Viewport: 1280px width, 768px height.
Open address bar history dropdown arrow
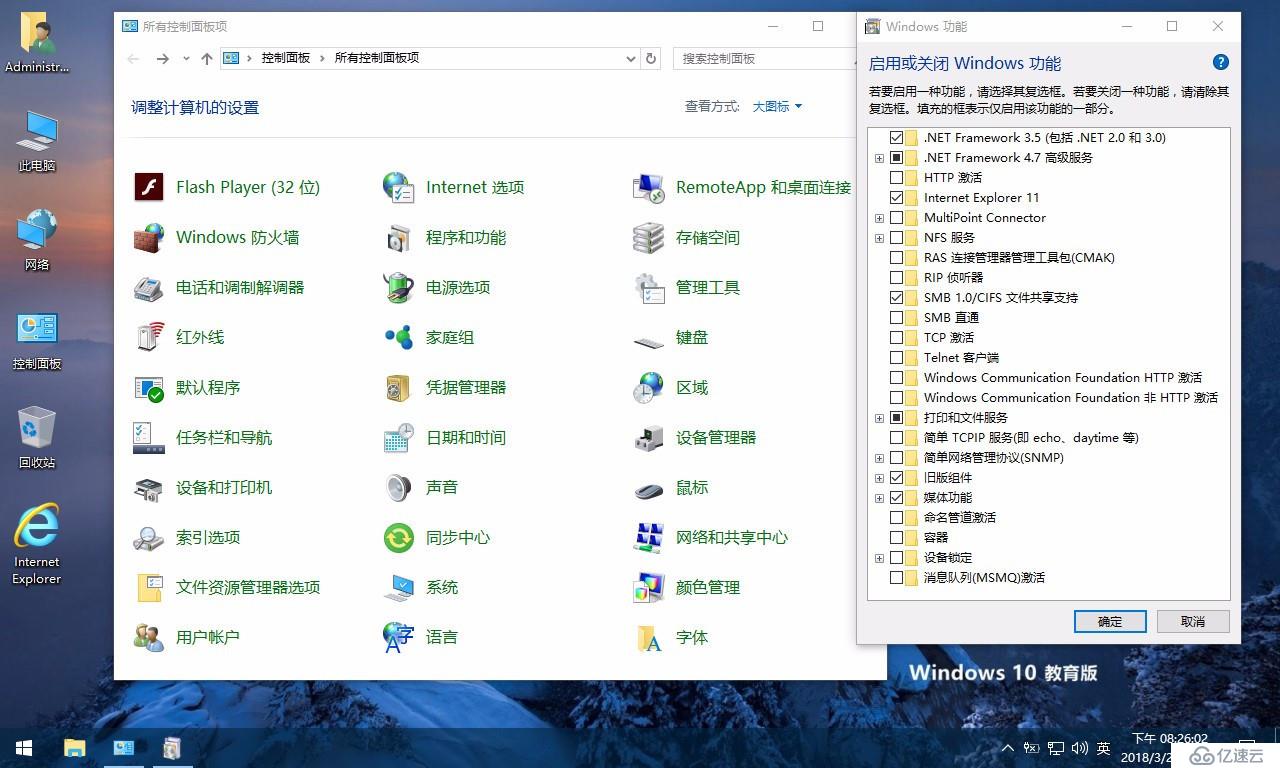tap(631, 59)
